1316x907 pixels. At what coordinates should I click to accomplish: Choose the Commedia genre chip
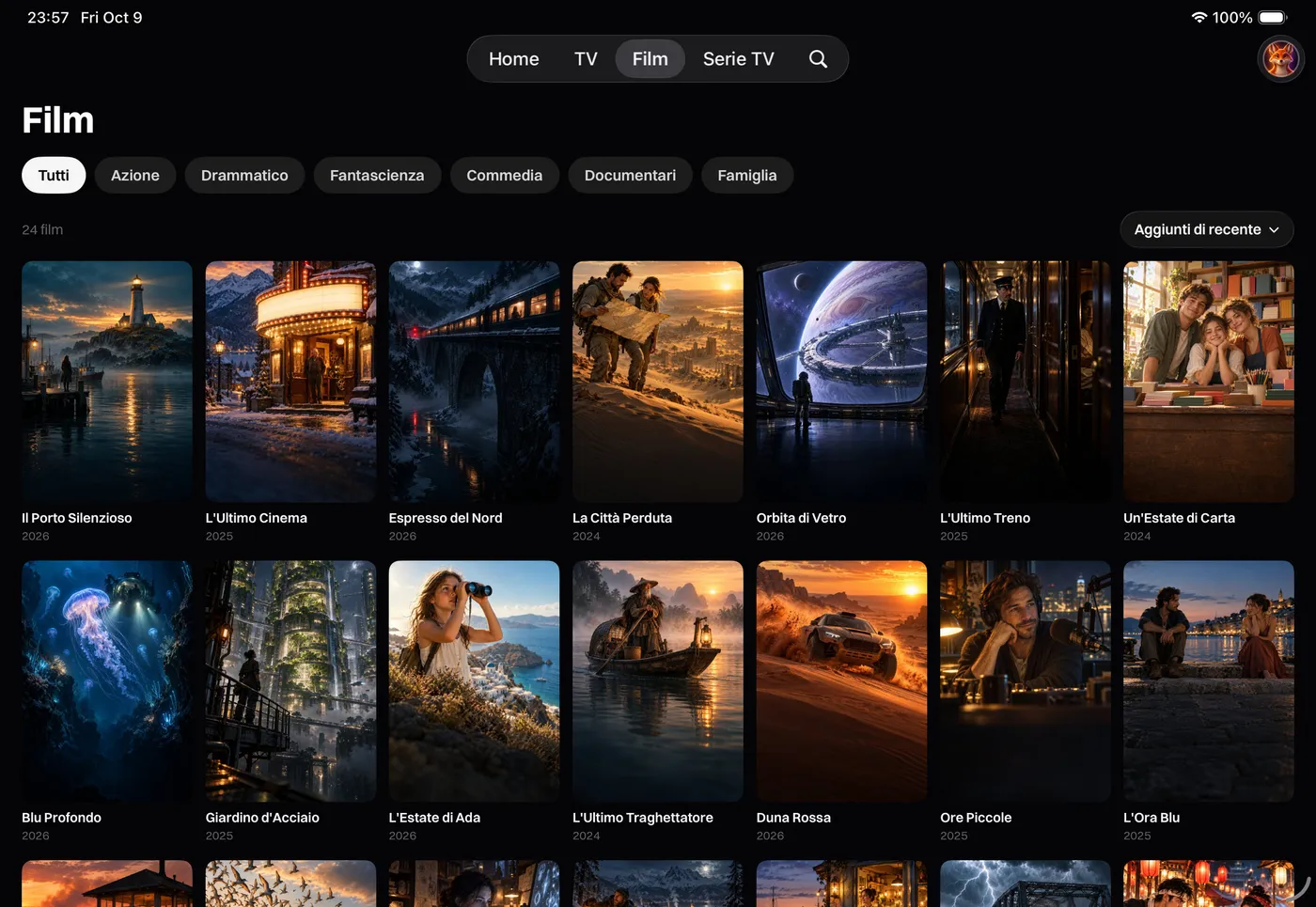505,176
